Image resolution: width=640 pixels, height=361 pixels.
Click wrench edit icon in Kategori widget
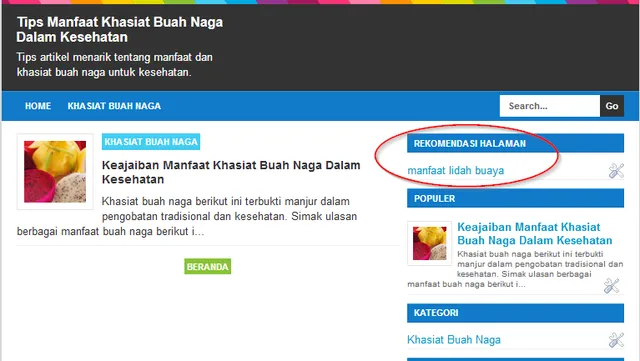pos(616,340)
